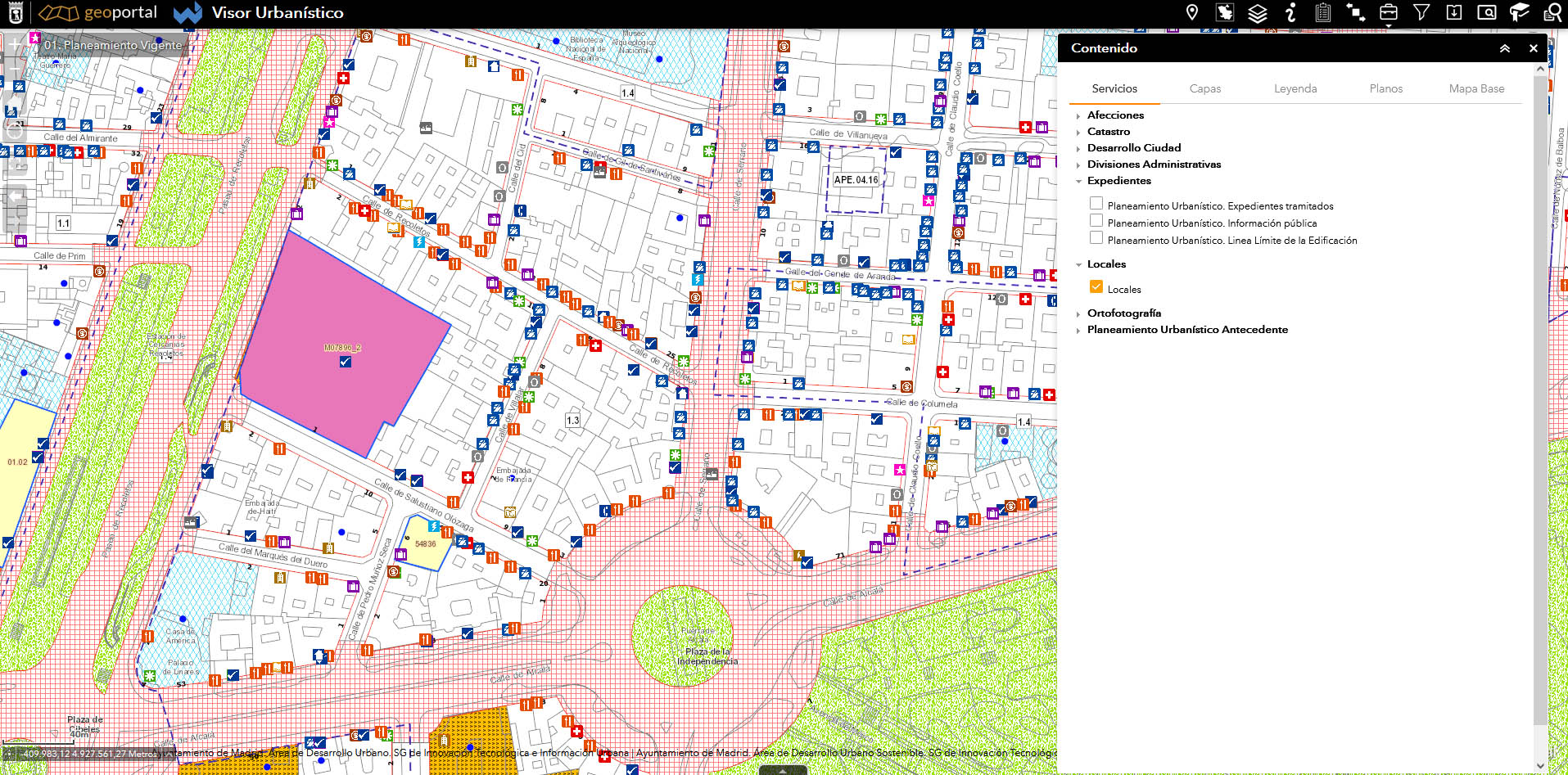Screen dimensions: 1568x775
Task: Click the download icon in top toolbar
Action: [x=1454, y=12]
